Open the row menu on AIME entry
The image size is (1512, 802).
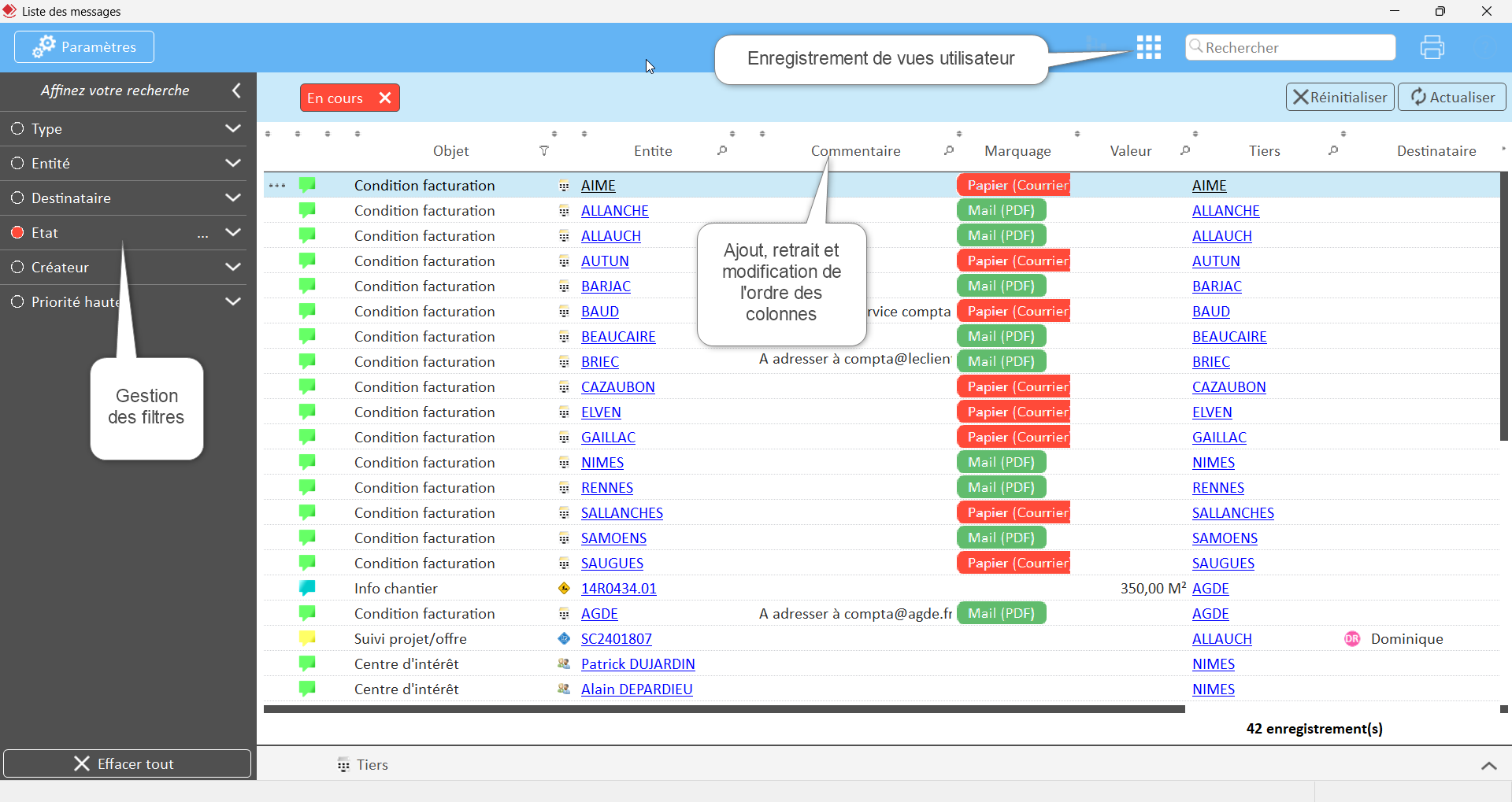pyautogui.click(x=277, y=185)
